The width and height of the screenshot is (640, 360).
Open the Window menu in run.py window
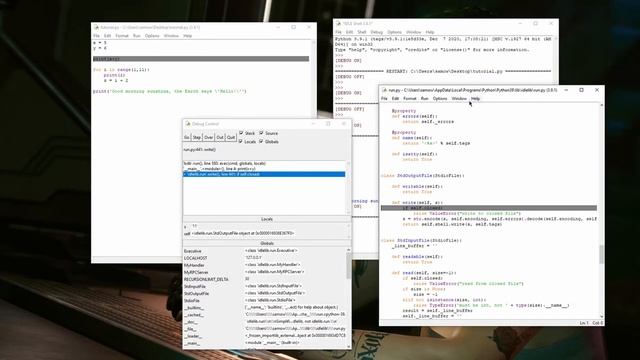point(459,98)
